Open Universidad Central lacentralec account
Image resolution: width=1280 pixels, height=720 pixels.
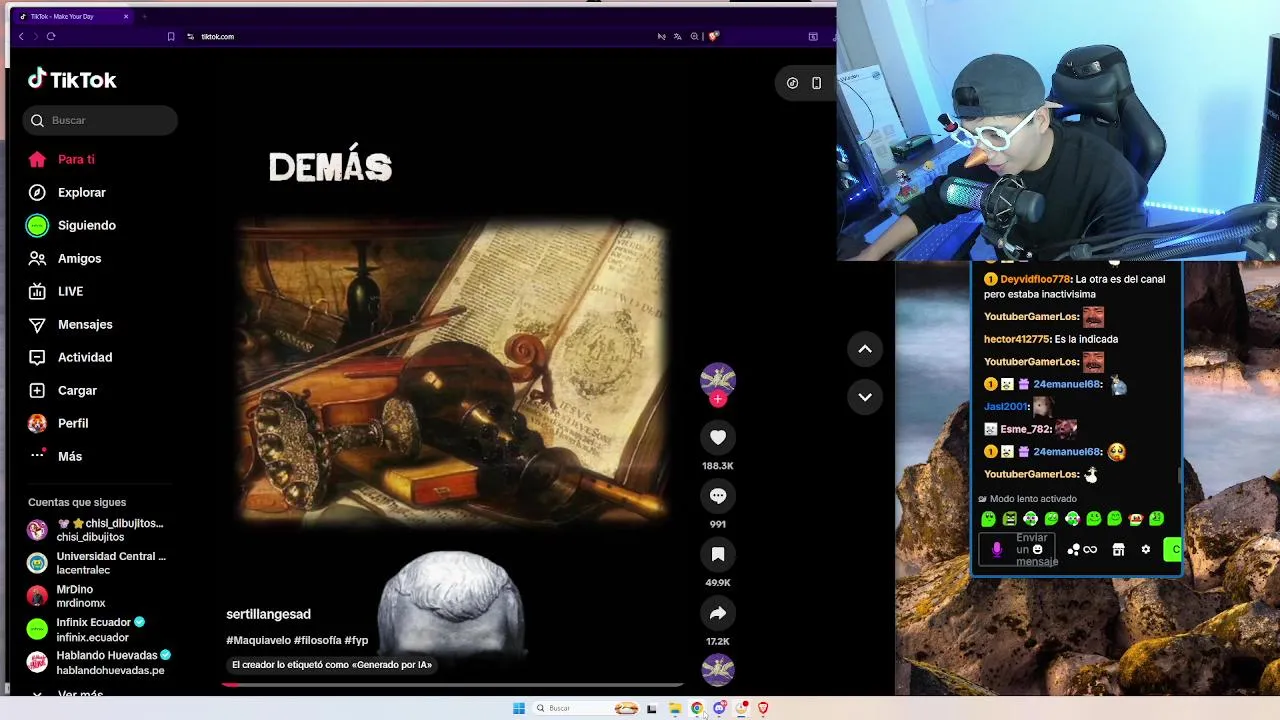pos(97,563)
